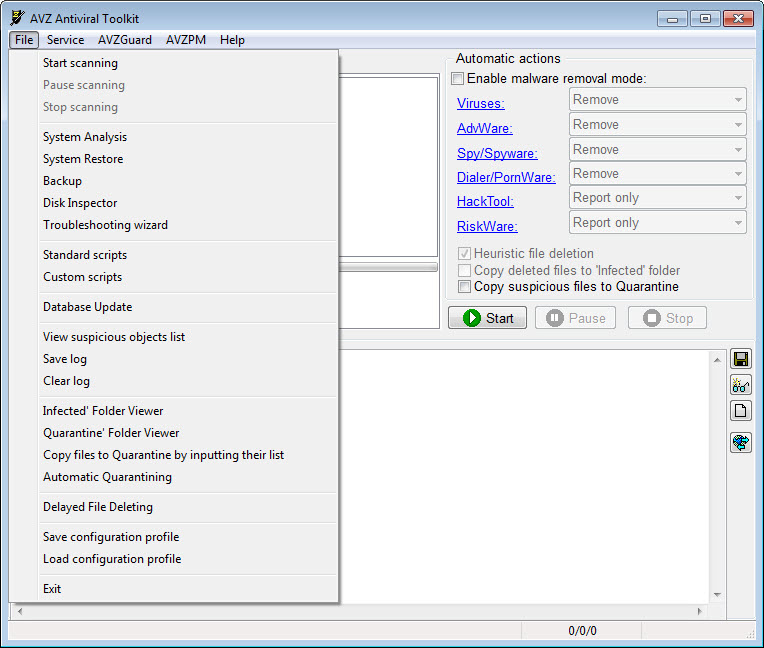This screenshot has height=648, width=764.
Task: Follow the Spy/Spyware link
Action: (x=497, y=153)
